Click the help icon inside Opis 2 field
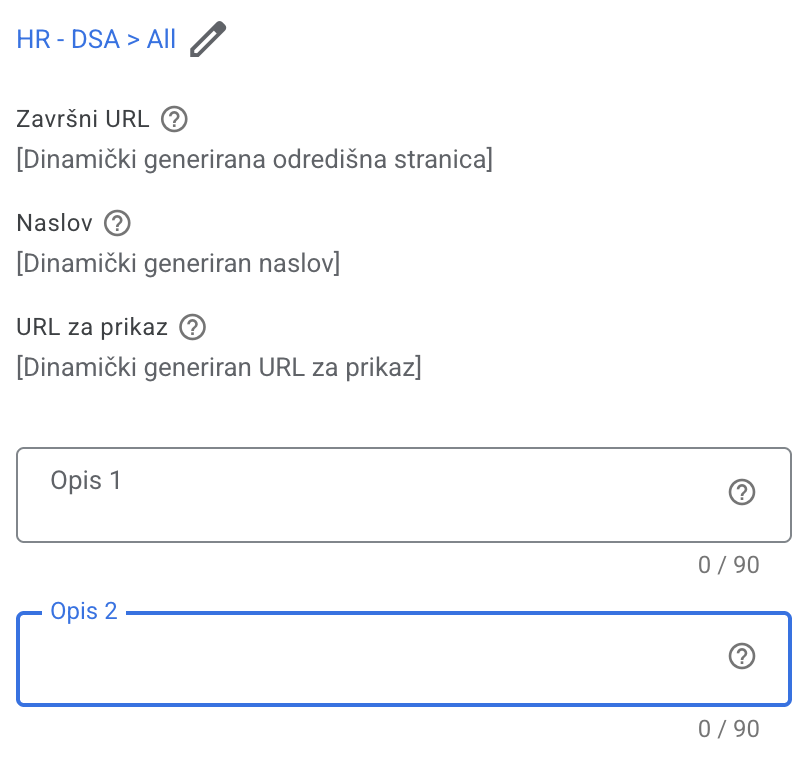Screen dimensions: 812x768 pyautogui.click(x=742, y=656)
